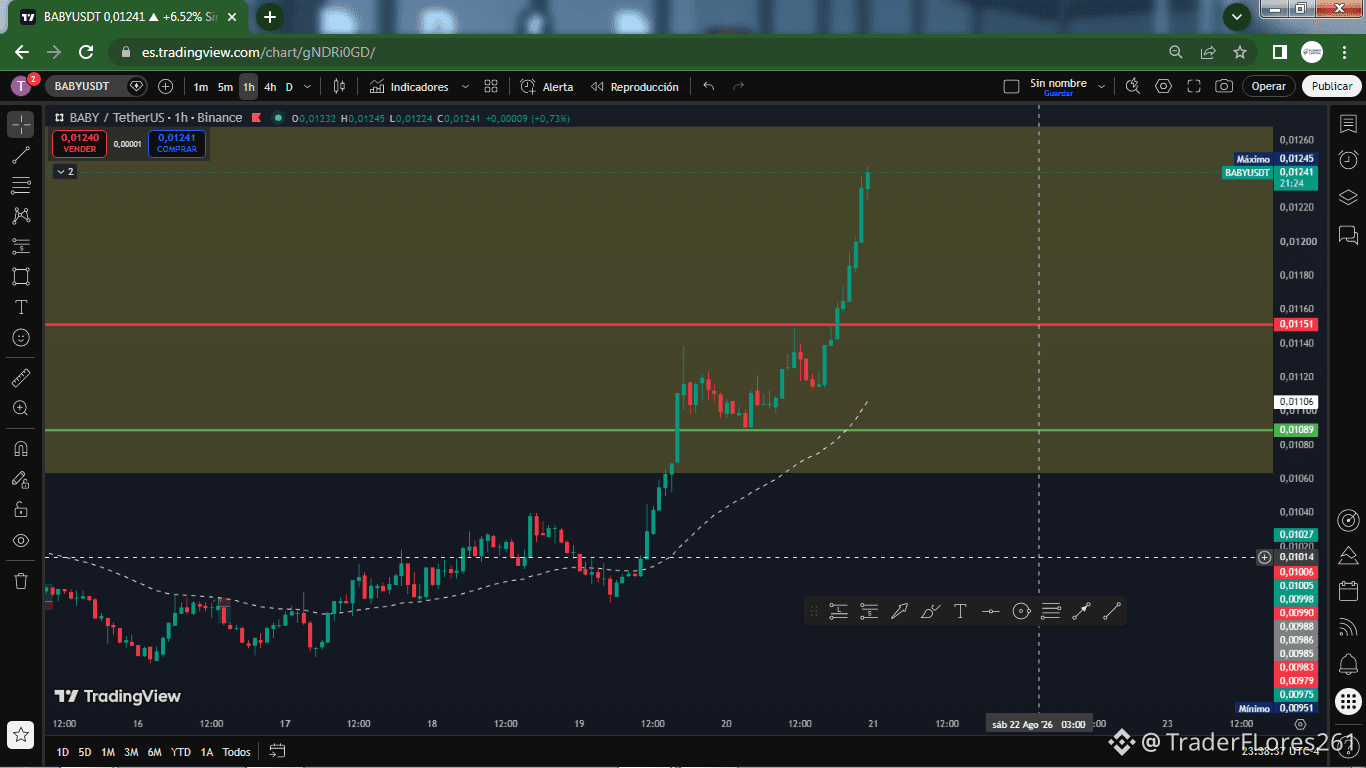Open the object tree layers panel
The width and height of the screenshot is (1366, 768).
tap(1348, 197)
